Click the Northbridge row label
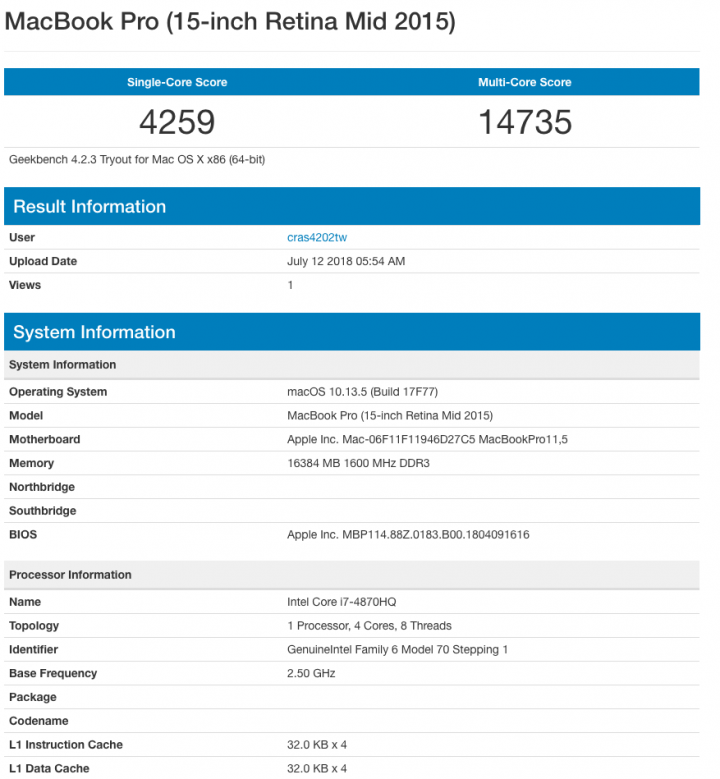Image resolution: width=720 pixels, height=779 pixels. click(x=42, y=487)
